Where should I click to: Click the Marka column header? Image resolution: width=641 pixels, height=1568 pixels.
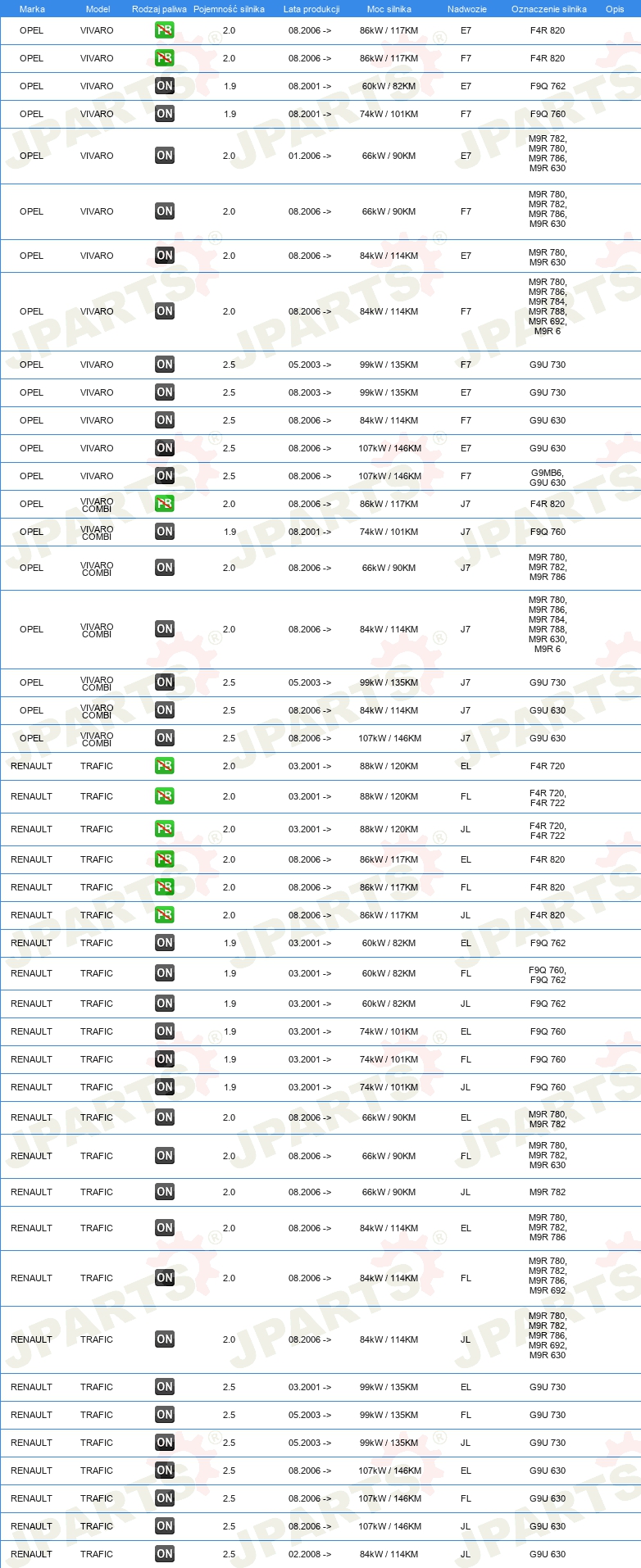pos(32,9)
